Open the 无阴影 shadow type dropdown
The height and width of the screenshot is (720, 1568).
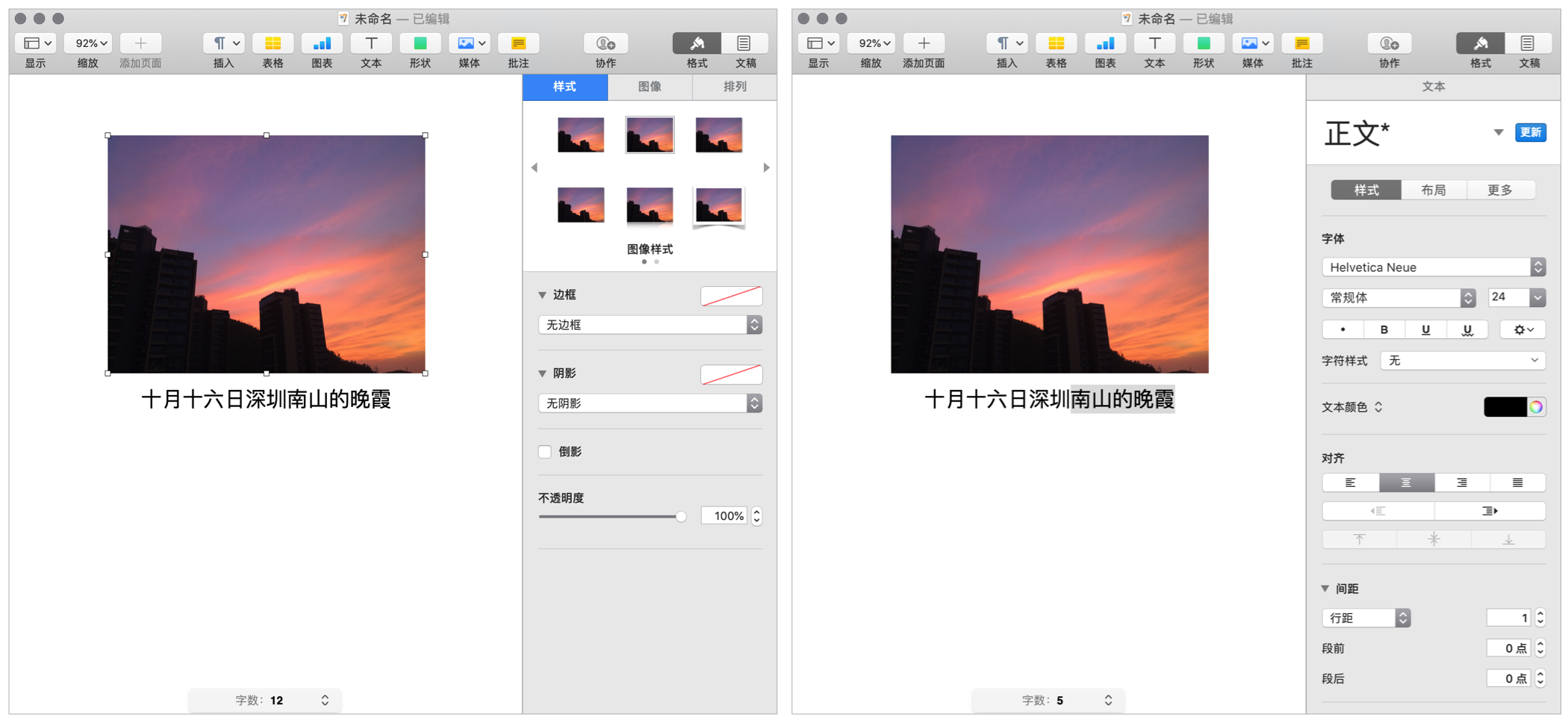click(650, 403)
